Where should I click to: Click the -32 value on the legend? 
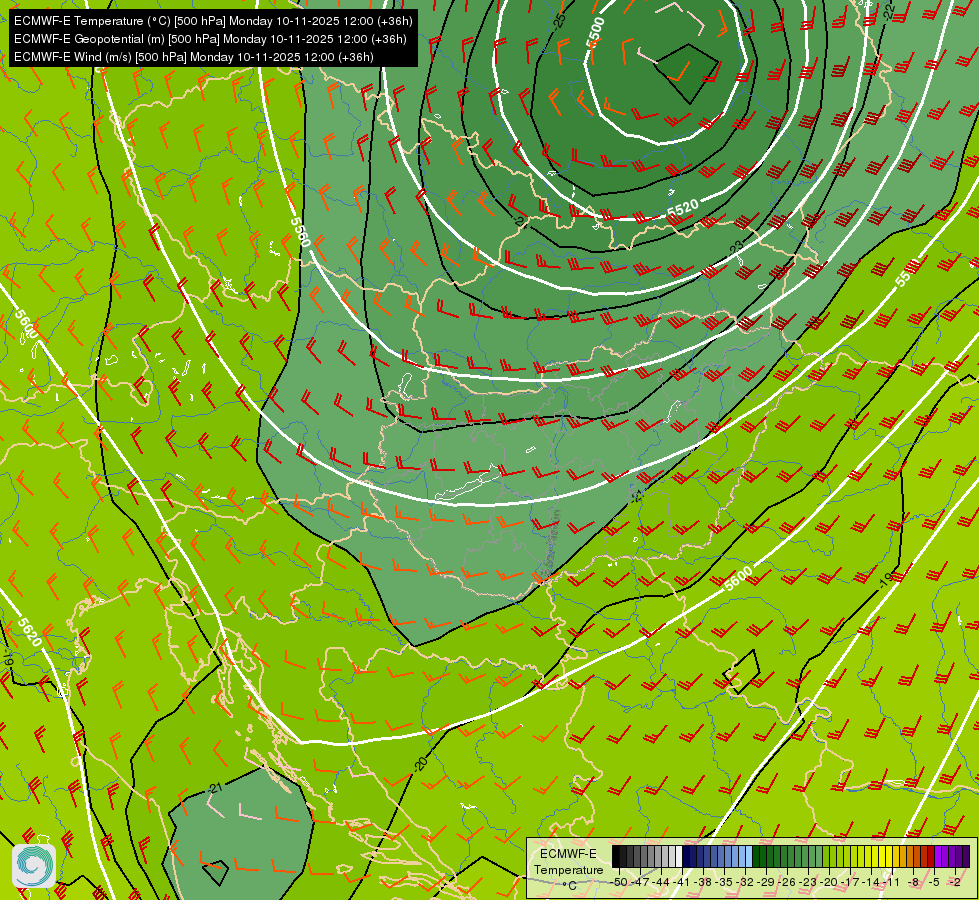[x=745, y=882]
